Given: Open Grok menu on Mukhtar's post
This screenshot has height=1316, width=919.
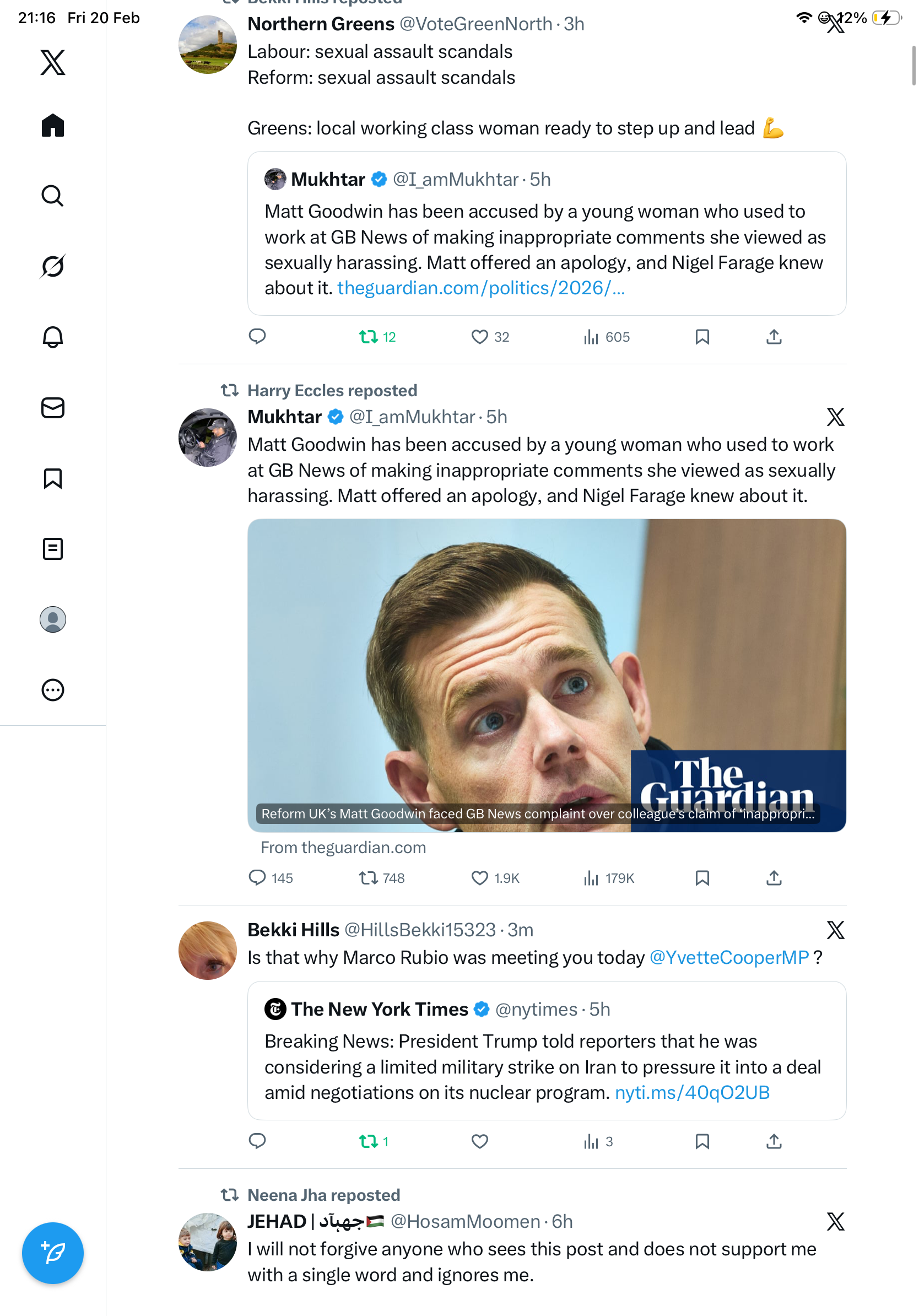Looking at the screenshot, I should (x=835, y=417).
